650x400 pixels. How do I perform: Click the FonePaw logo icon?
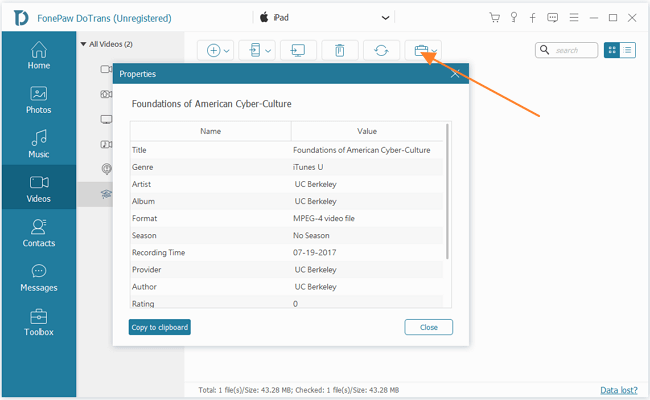pos(21,18)
